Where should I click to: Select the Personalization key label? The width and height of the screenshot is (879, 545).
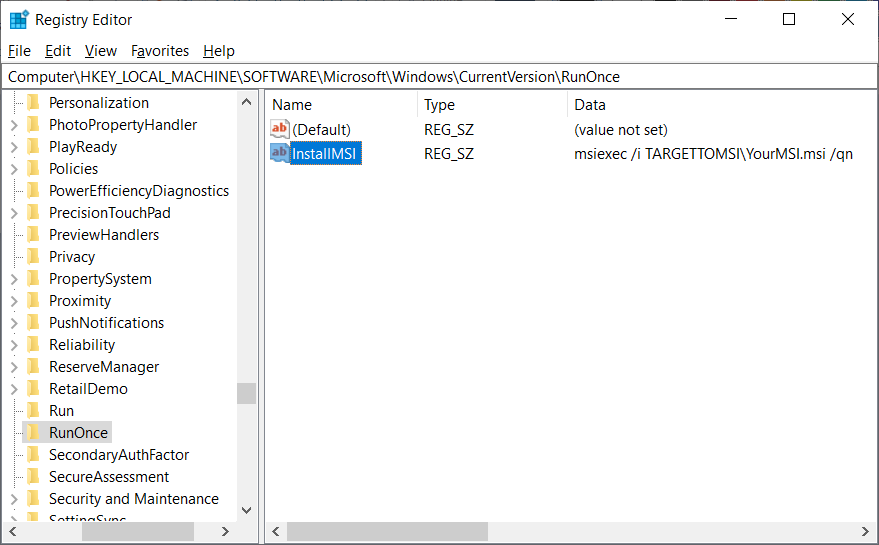click(99, 103)
